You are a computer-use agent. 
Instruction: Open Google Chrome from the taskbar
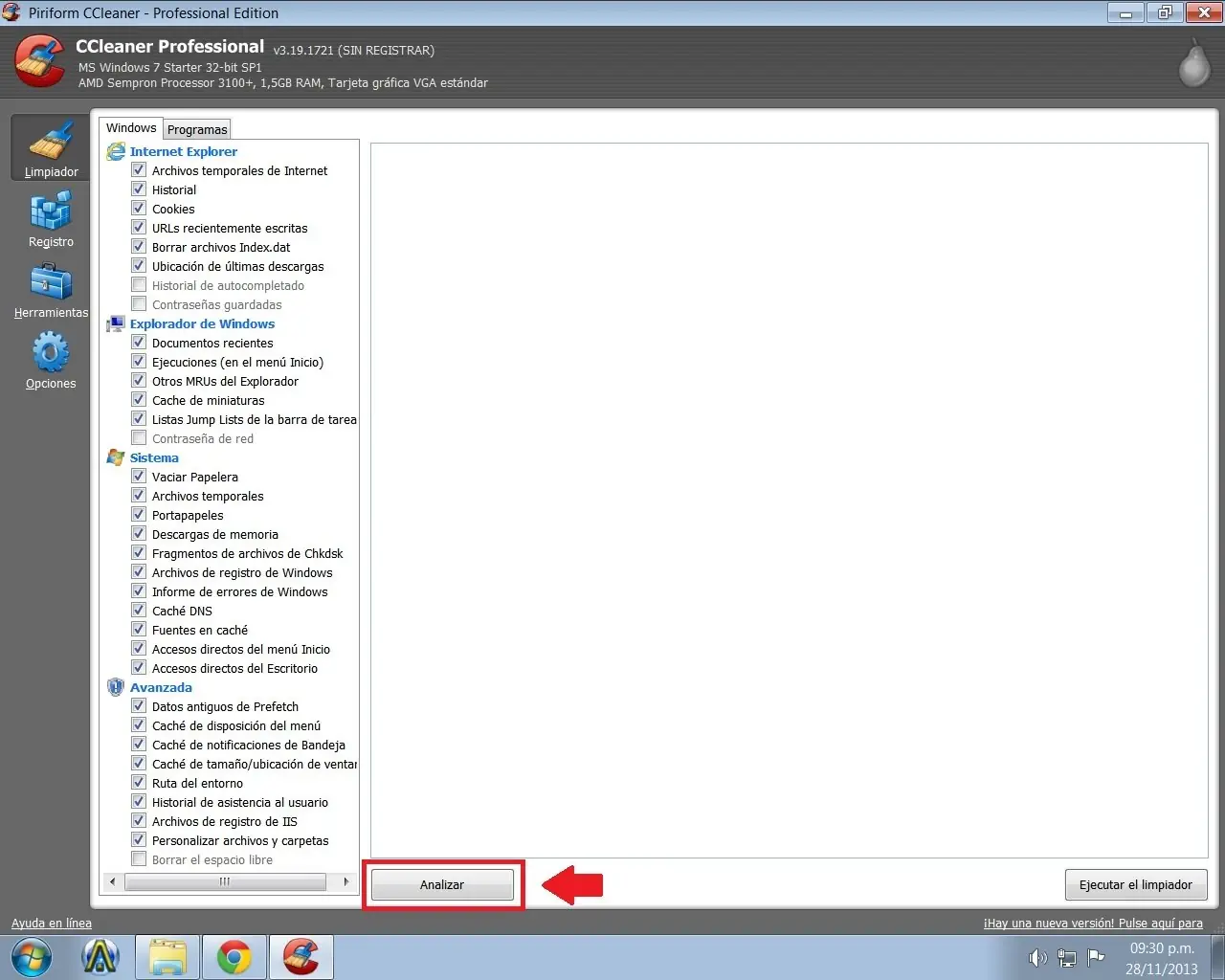(234, 957)
